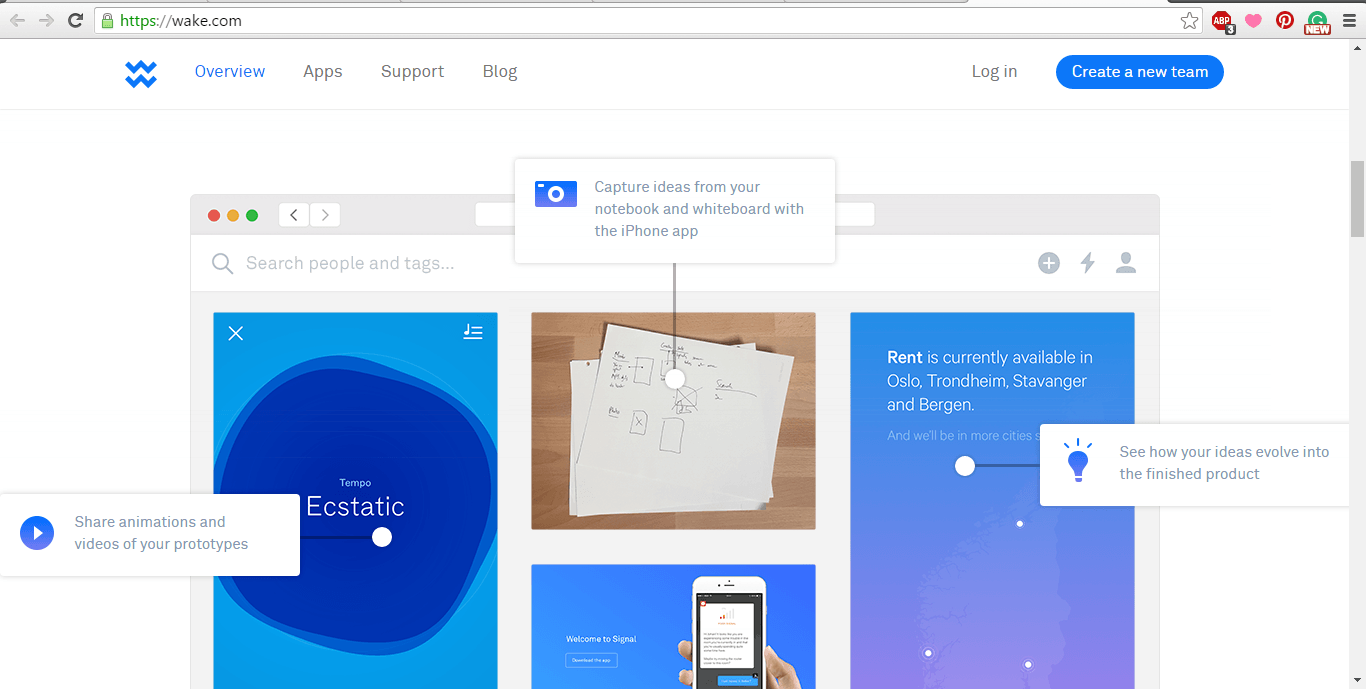Screen dimensions: 1366x689
Task: Click the Pinterest extension icon
Action: (1285, 20)
